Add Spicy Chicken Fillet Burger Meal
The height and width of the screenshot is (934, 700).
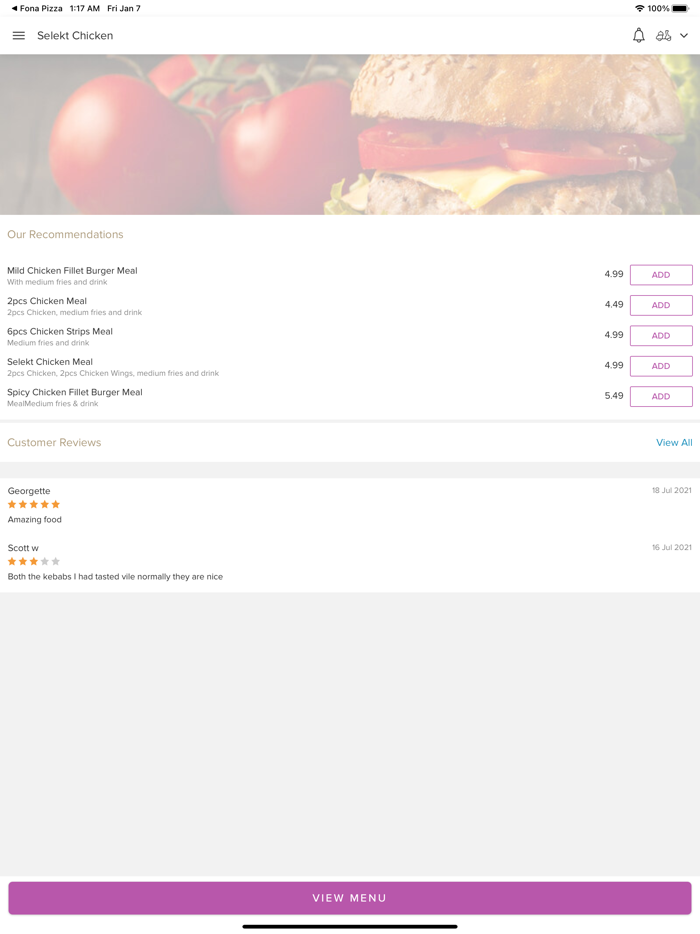point(661,397)
